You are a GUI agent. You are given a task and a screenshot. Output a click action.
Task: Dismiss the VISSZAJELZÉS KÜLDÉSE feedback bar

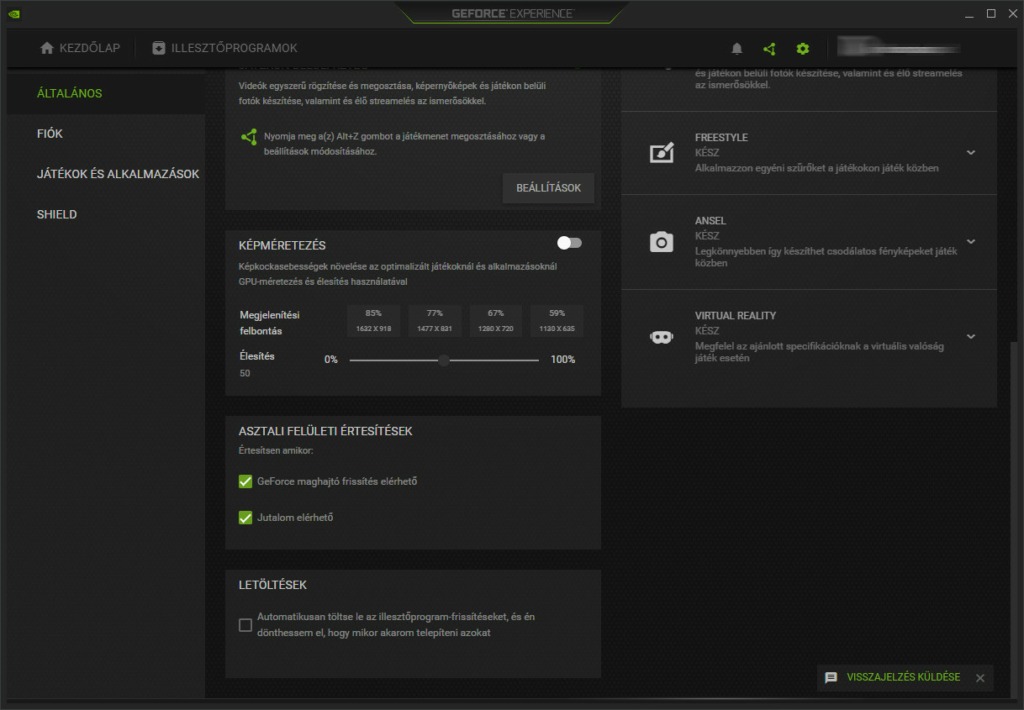[980, 678]
